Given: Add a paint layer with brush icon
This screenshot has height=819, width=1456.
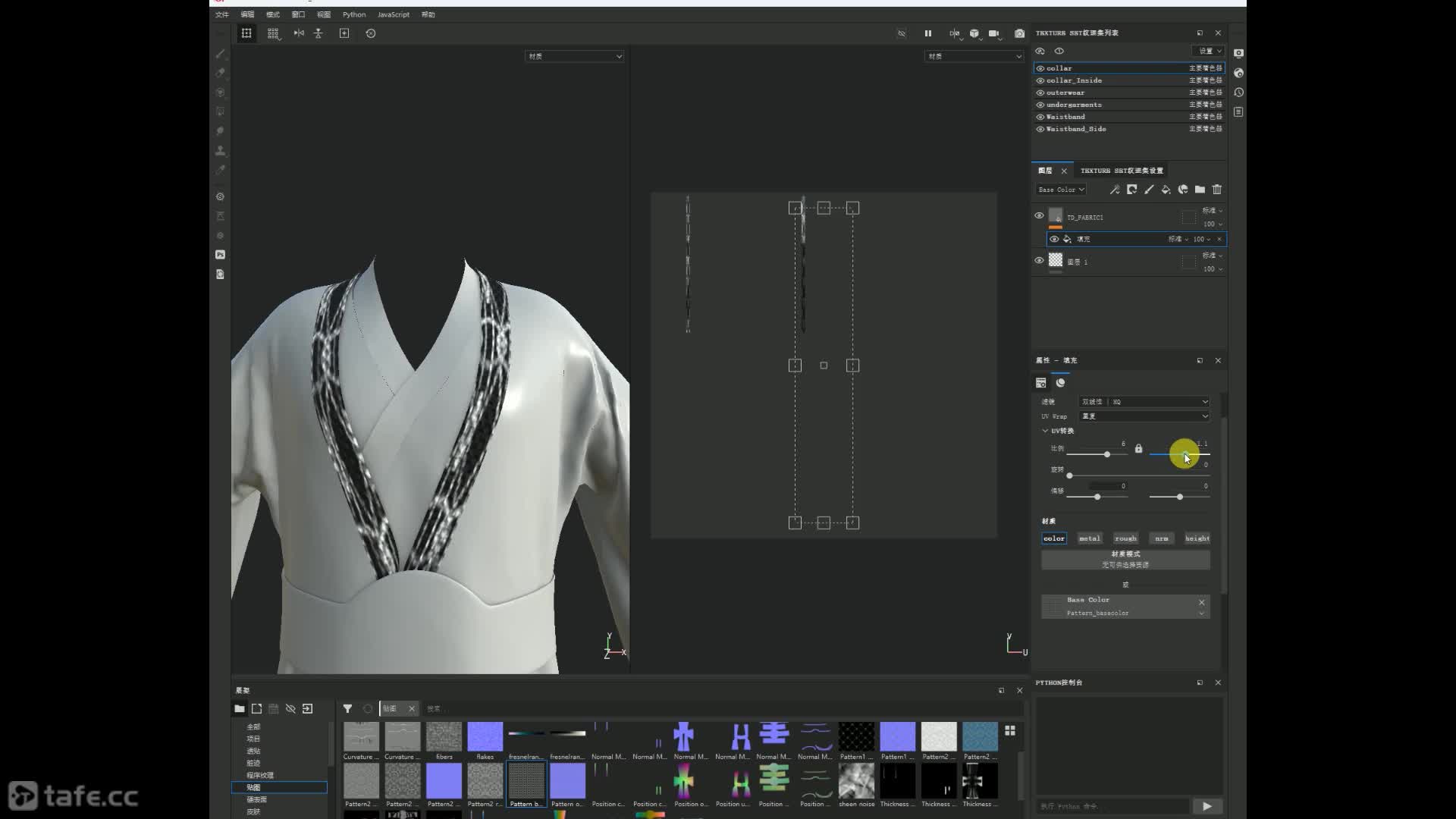Looking at the screenshot, I should point(1149,190).
